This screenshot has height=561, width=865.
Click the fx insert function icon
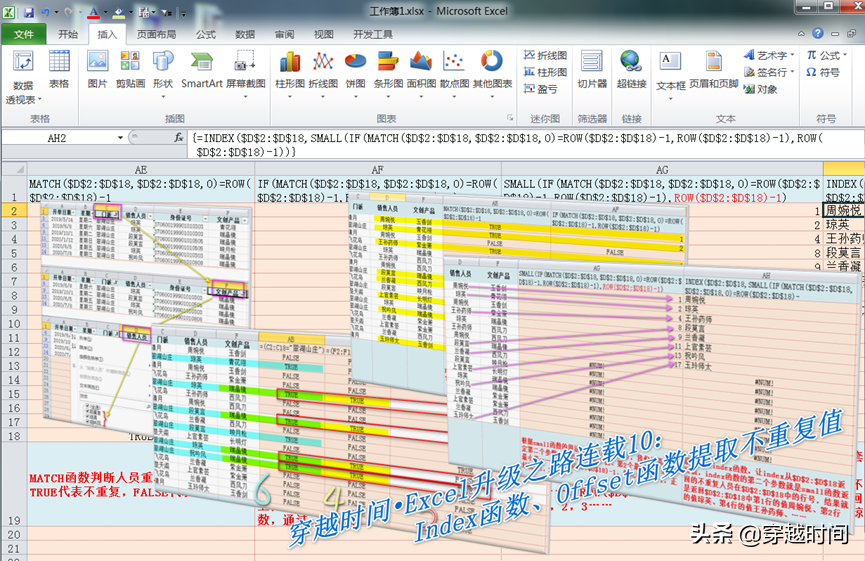coord(179,137)
